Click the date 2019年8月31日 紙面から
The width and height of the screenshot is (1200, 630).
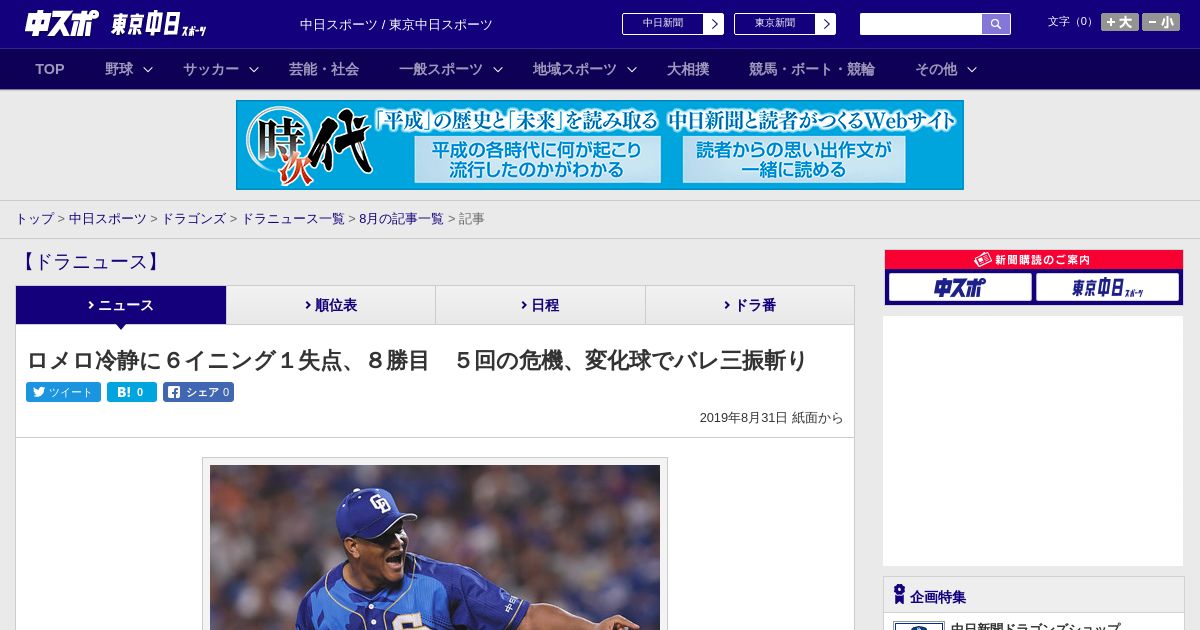point(771,418)
